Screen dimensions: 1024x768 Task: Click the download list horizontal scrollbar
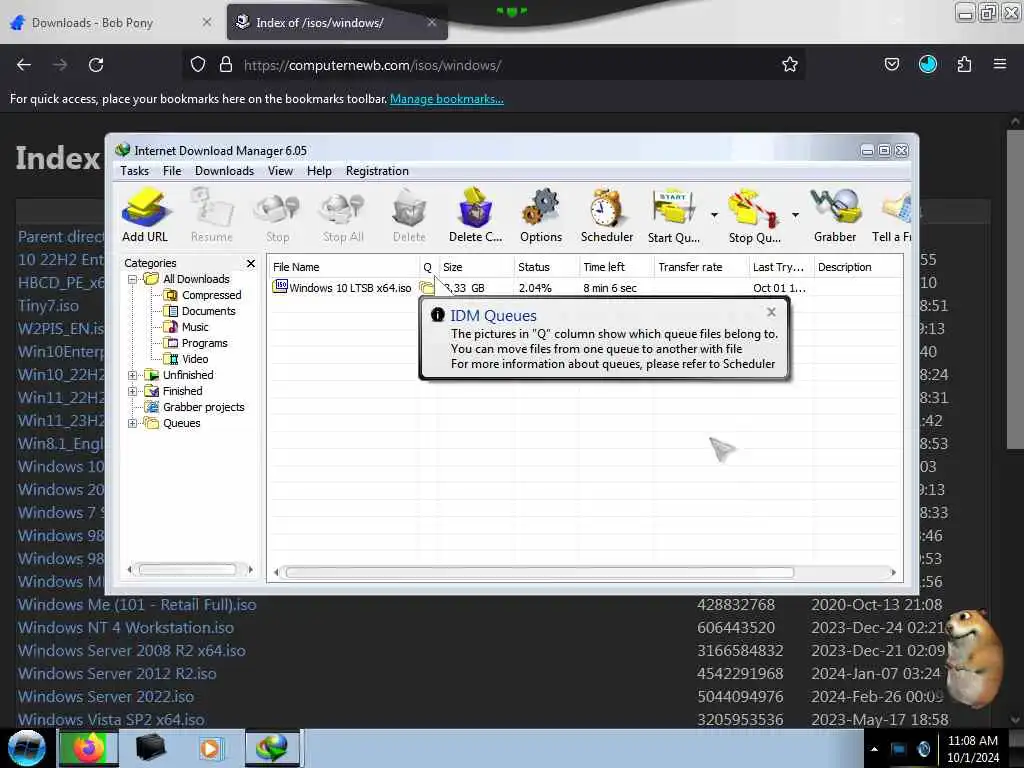pyautogui.click(x=539, y=573)
